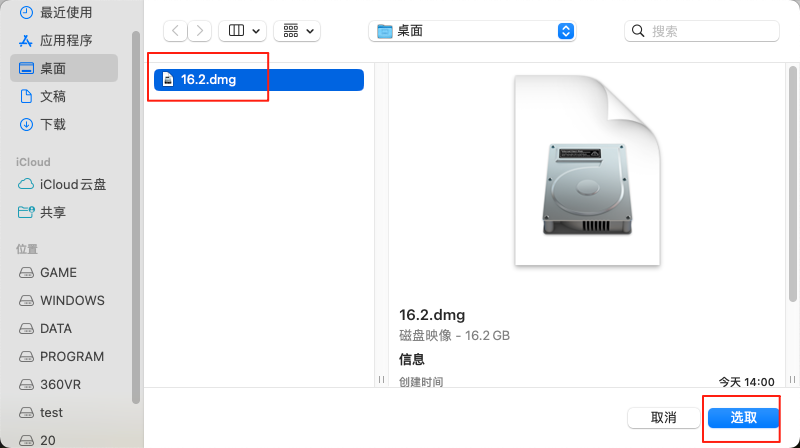Click the forward navigation arrow
The height and width of the screenshot is (448, 800).
tap(200, 31)
